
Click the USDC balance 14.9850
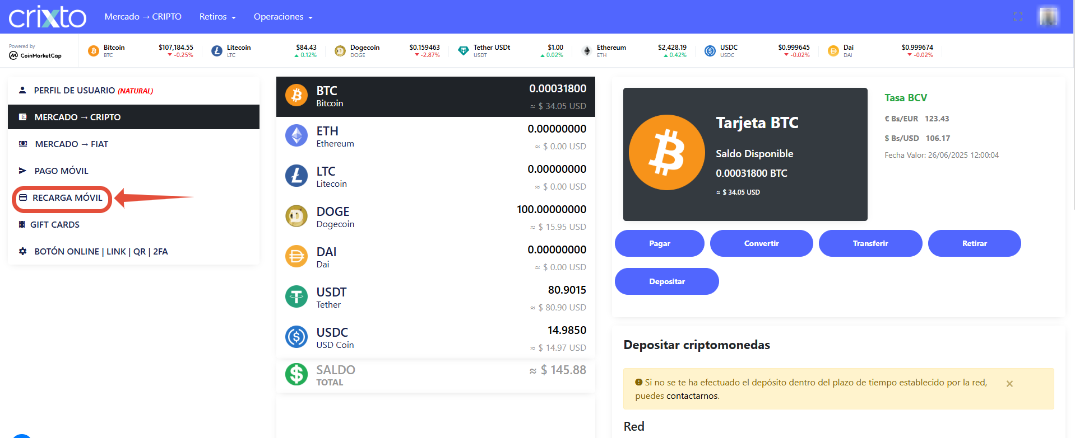[x=567, y=330]
